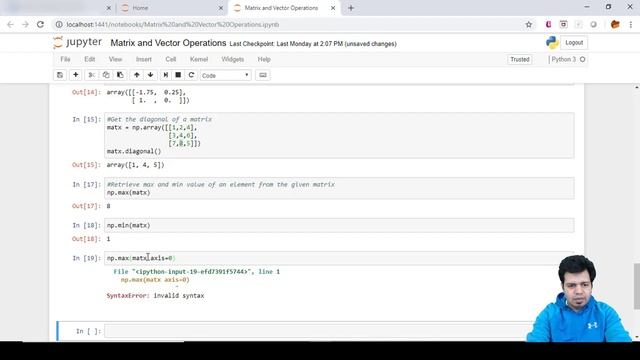Interrupt the kernel stop icon

[178, 75]
